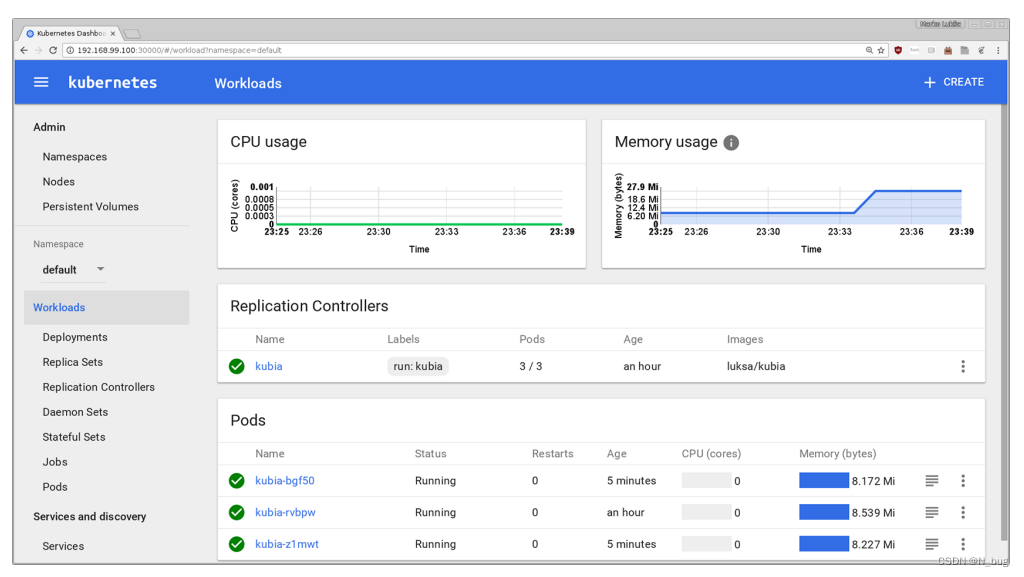Viewport: 1024px width, 577px height.
Task: Open Stateful Sets in sidebar
Action: point(74,437)
